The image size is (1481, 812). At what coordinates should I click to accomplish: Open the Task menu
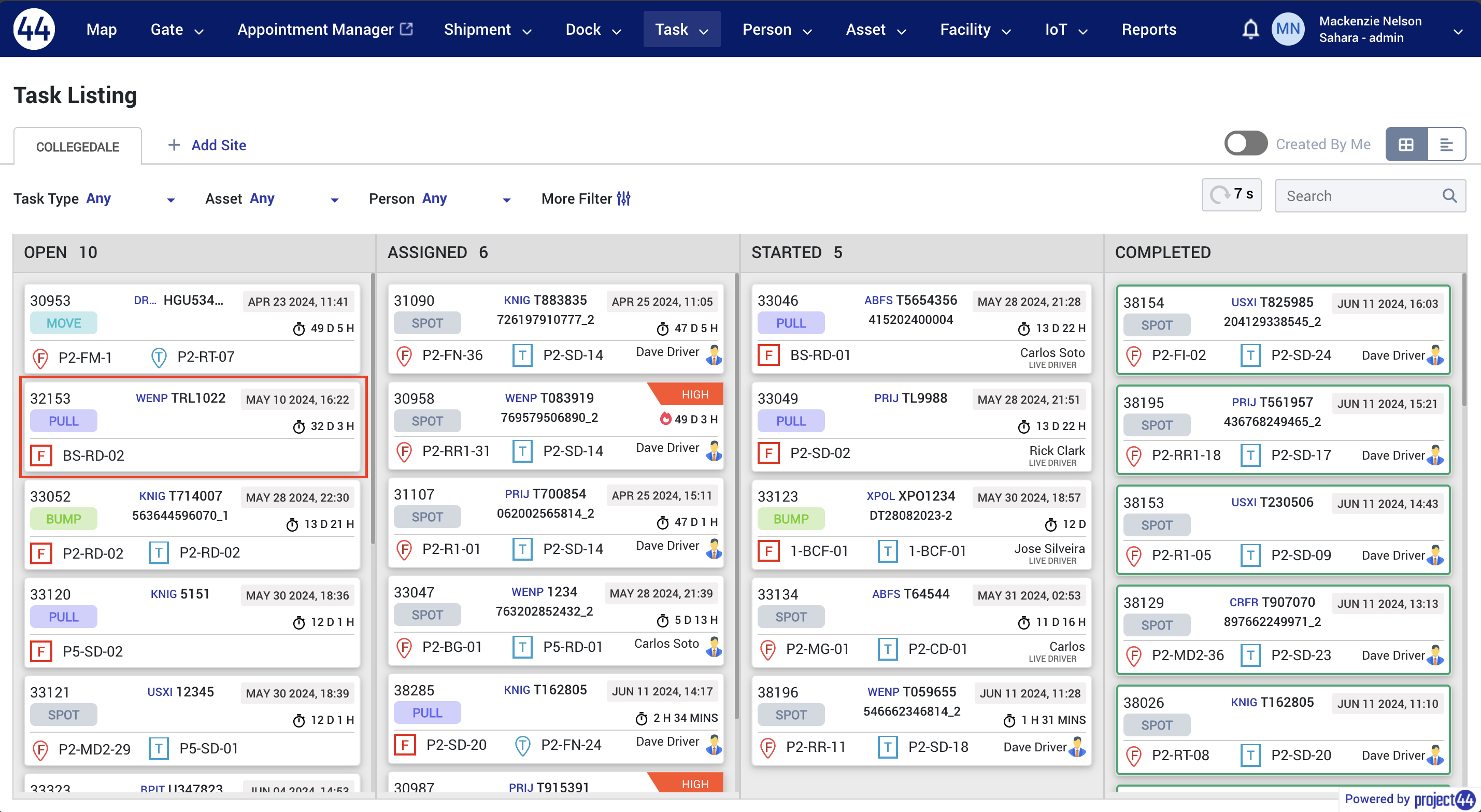click(682, 30)
